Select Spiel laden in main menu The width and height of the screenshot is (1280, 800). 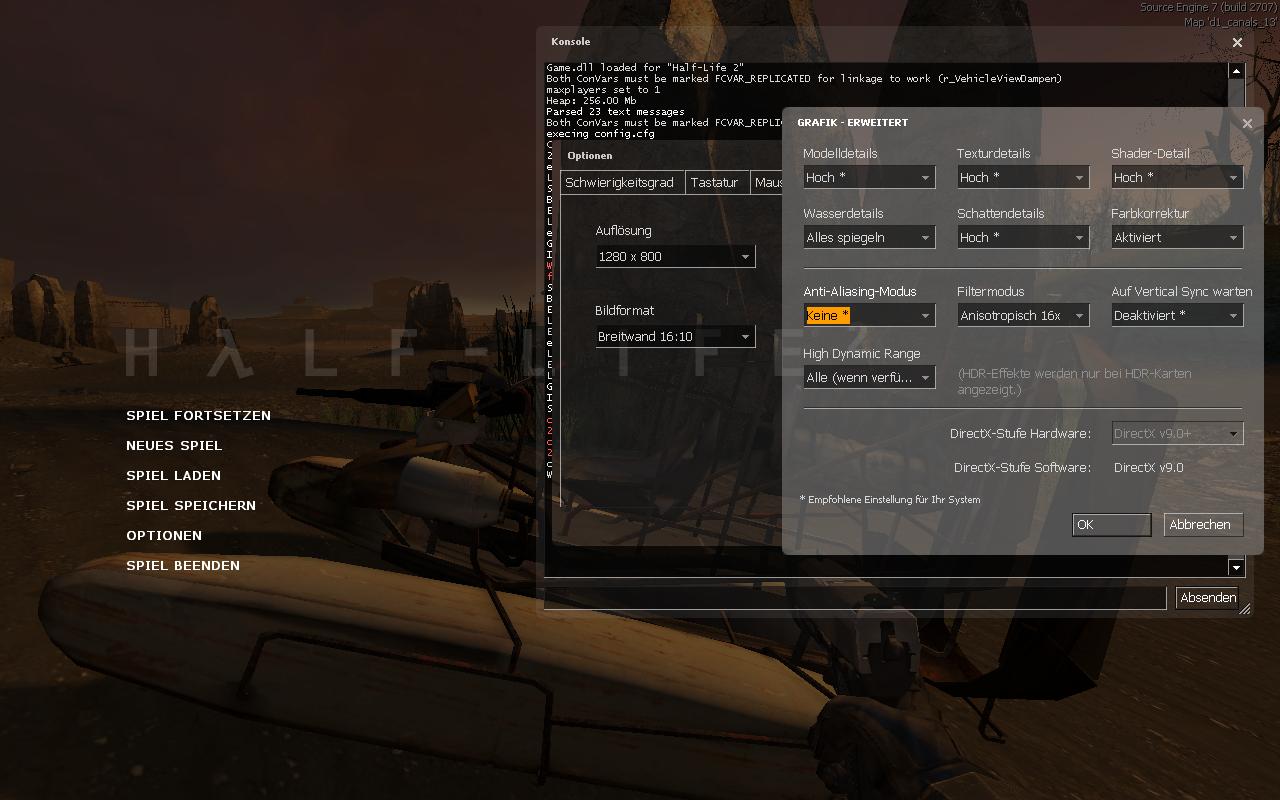[x=173, y=475]
